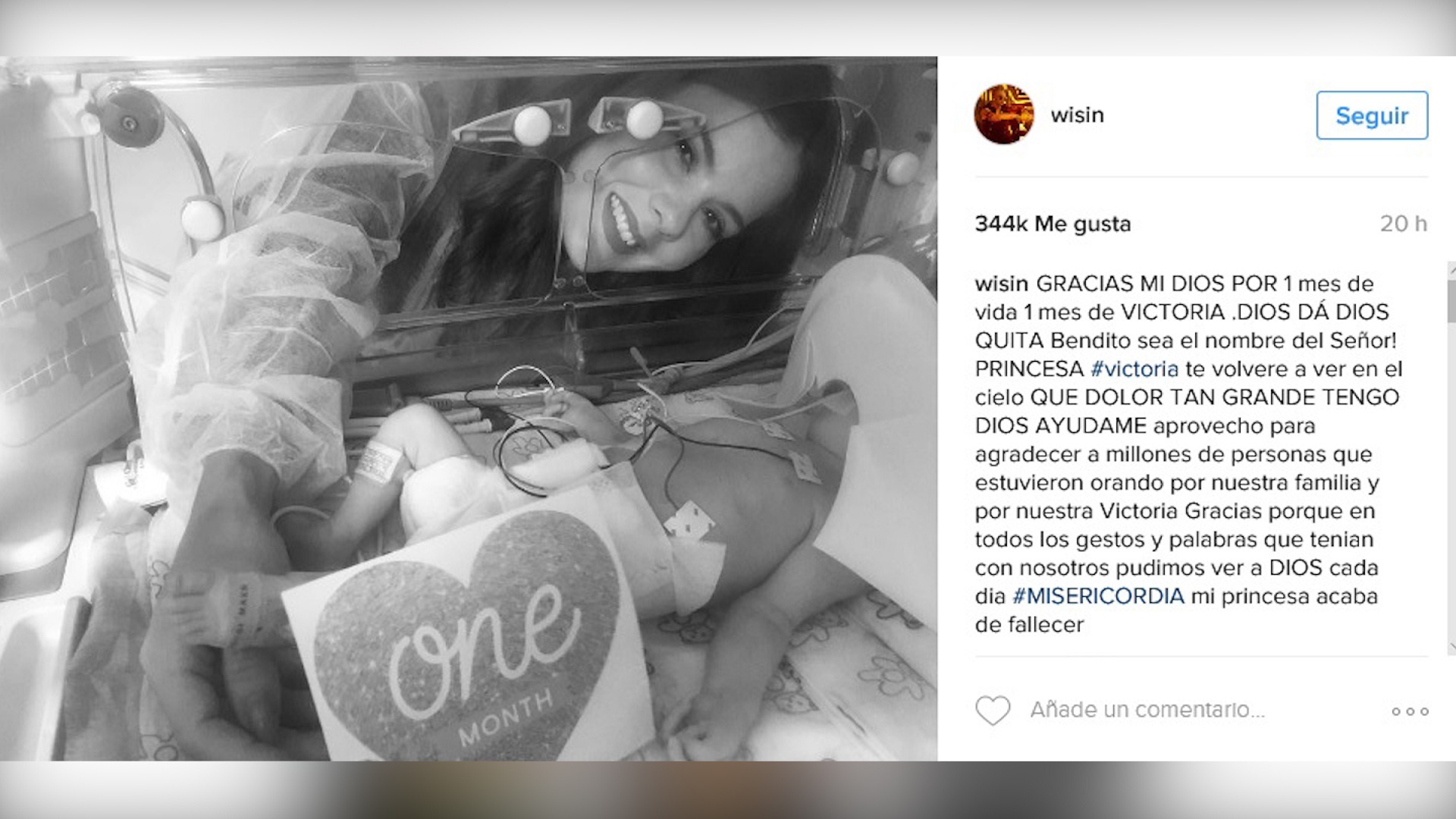Open the wisin username beside the avatar
This screenshot has height=819, width=1456.
[x=1077, y=115]
